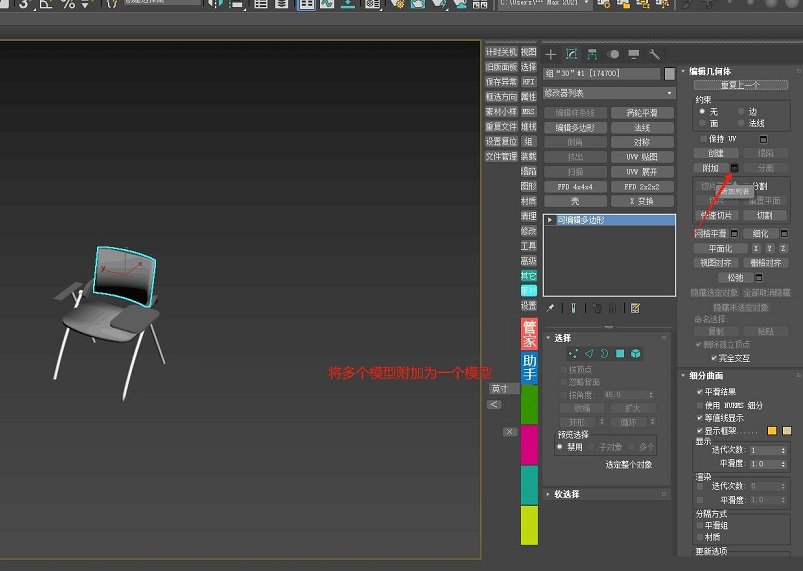The height and width of the screenshot is (571, 803).
Task: Toggle Show End Result icon below stack
Action: tap(574, 308)
